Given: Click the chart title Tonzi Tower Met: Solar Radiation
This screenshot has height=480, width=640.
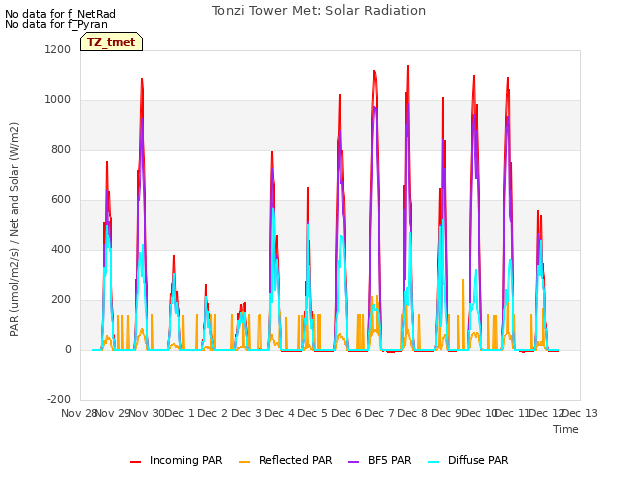Looking at the screenshot, I should (319, 11).
